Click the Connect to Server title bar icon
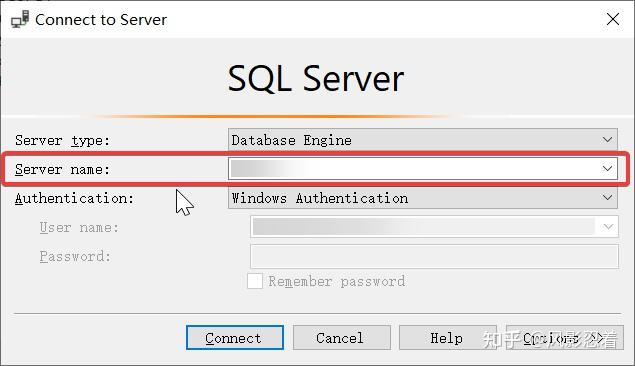635x366 pixels. [x=20, y=19]
